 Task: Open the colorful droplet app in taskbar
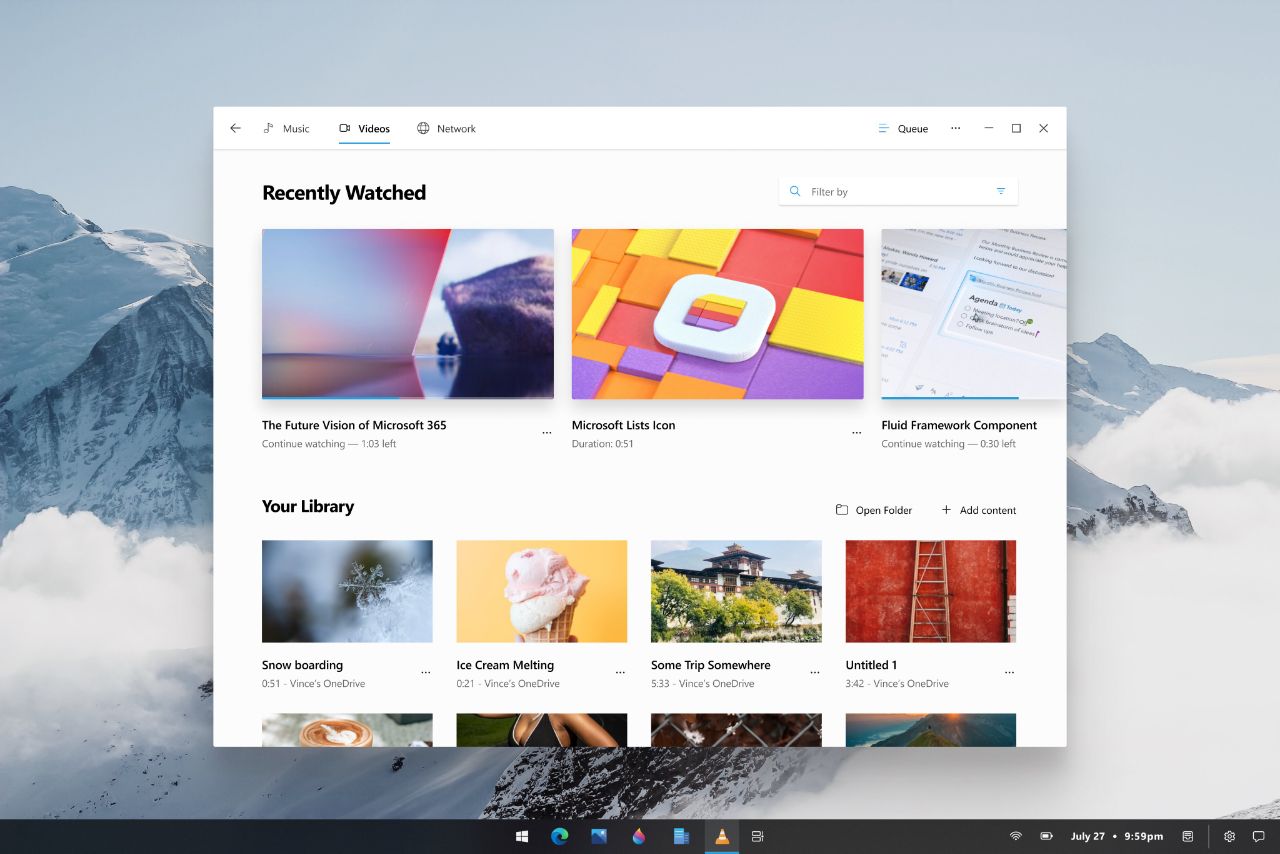(x=639, y=836)
